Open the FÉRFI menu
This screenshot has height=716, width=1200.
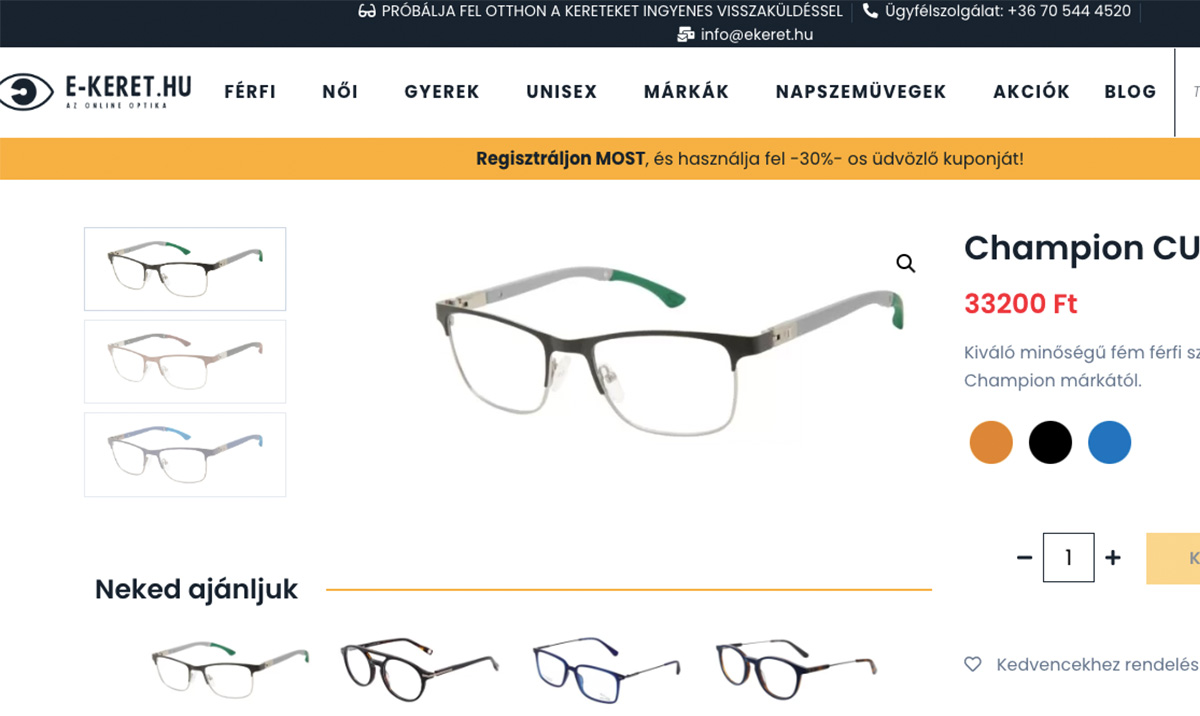point(250,92)
